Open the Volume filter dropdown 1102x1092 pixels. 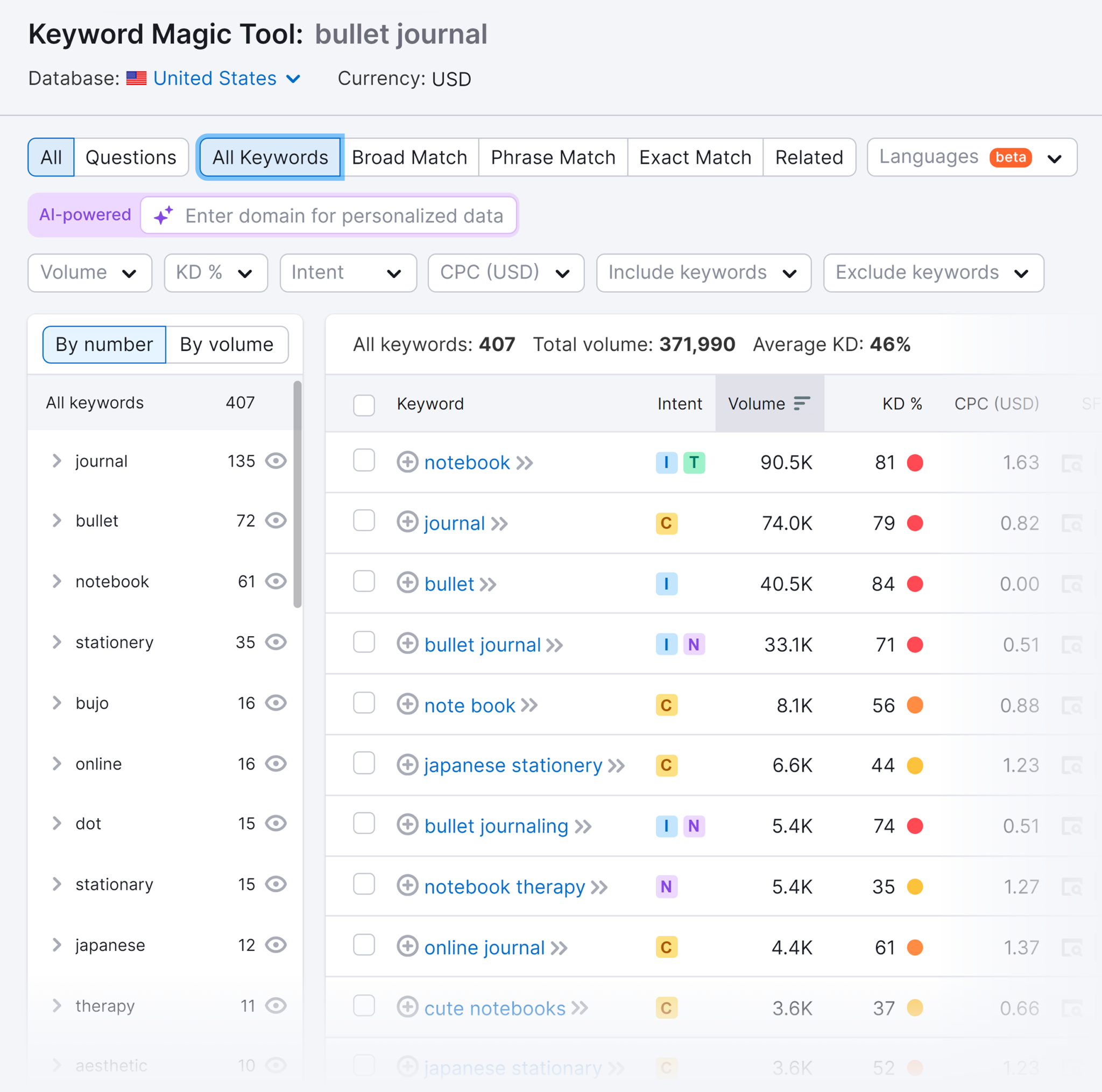pyautogui.click(x=88, y=272)
